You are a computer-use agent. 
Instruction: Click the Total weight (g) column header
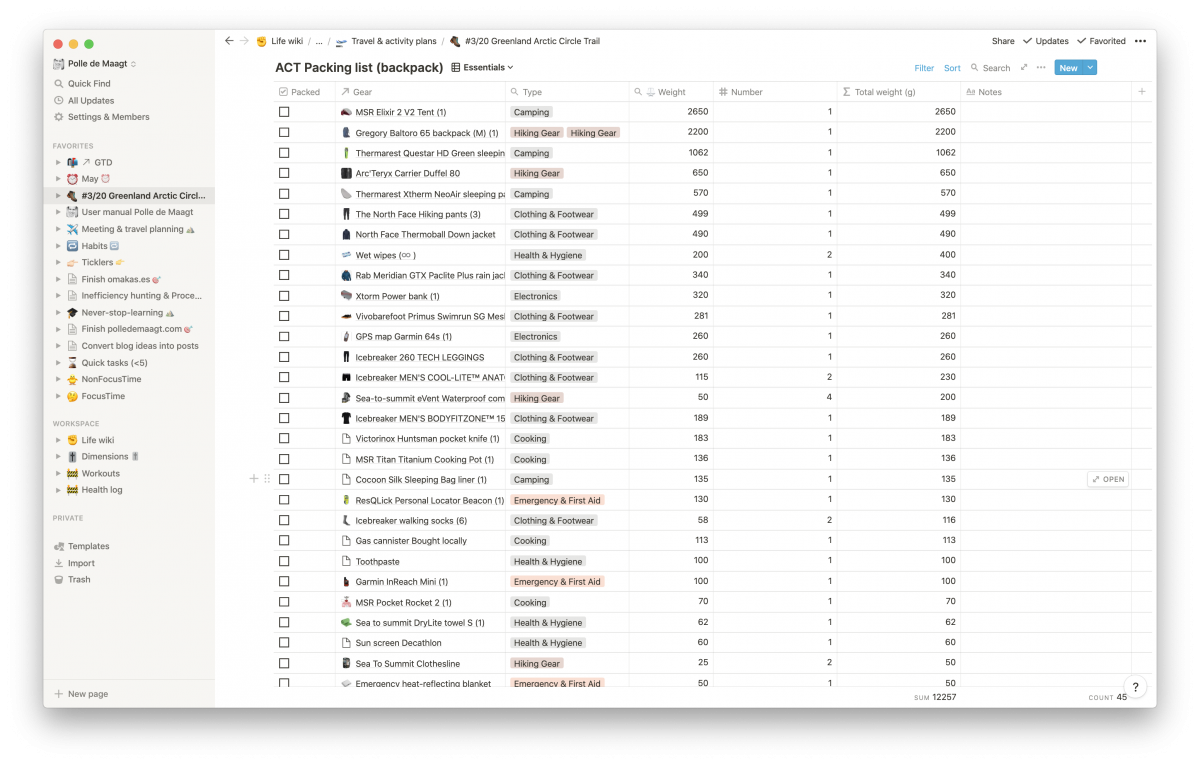click(x=899, y=92)
